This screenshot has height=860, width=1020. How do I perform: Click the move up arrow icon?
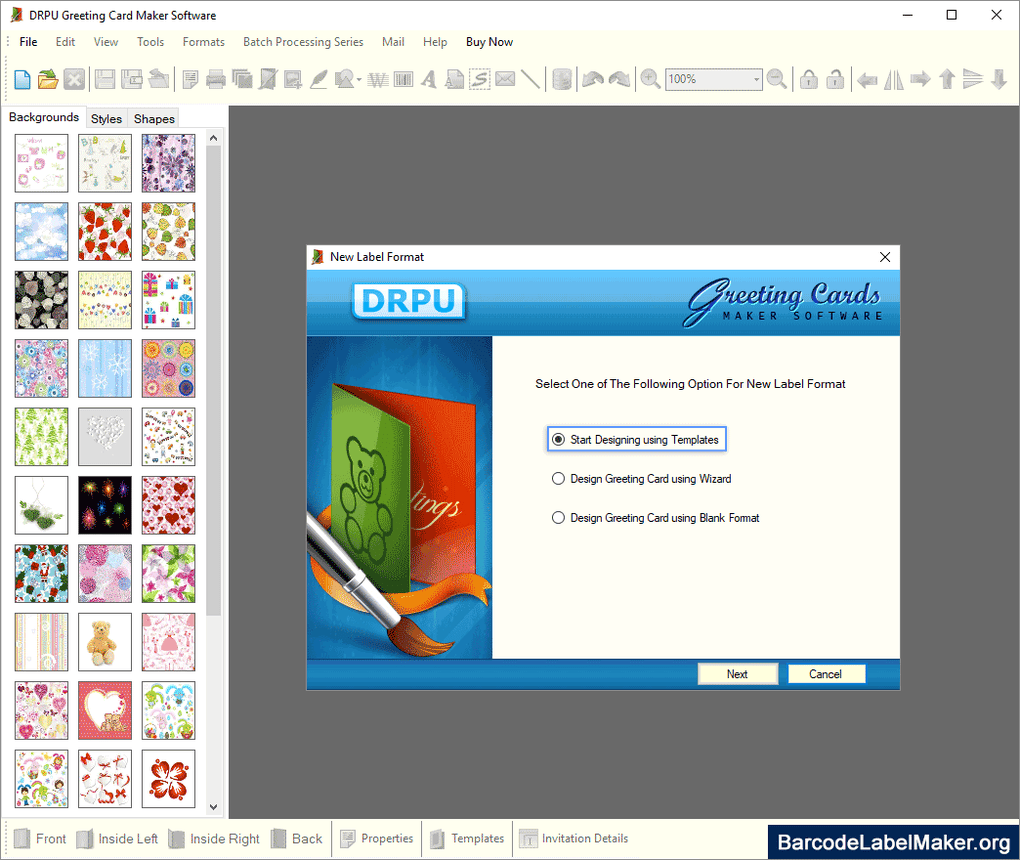947,79
